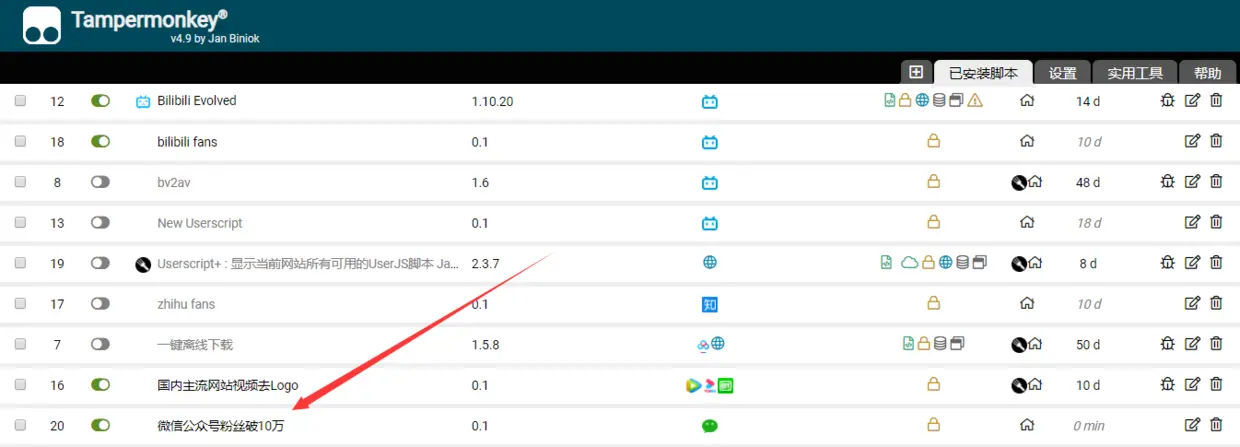Open the bv2av script
The image size is (1240, 447).
[x=175, y=182]
